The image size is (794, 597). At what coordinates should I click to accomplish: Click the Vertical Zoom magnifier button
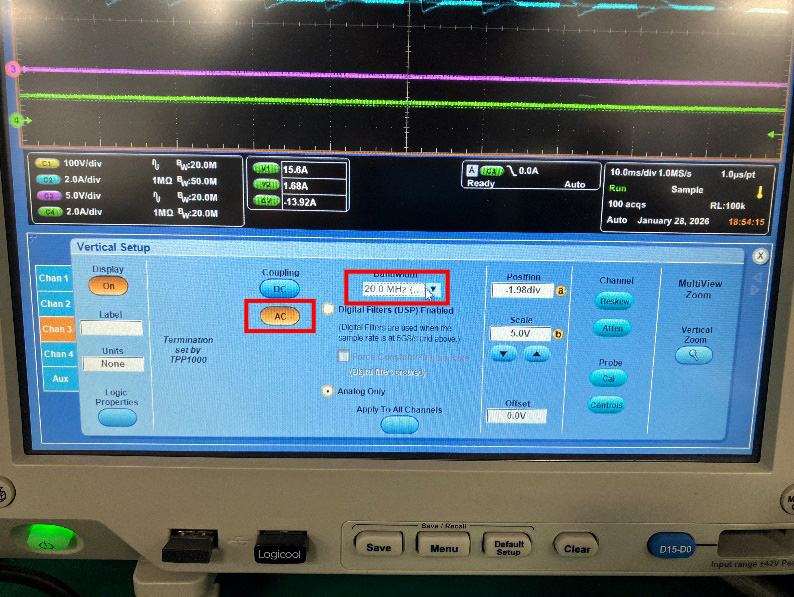[696, 355]
